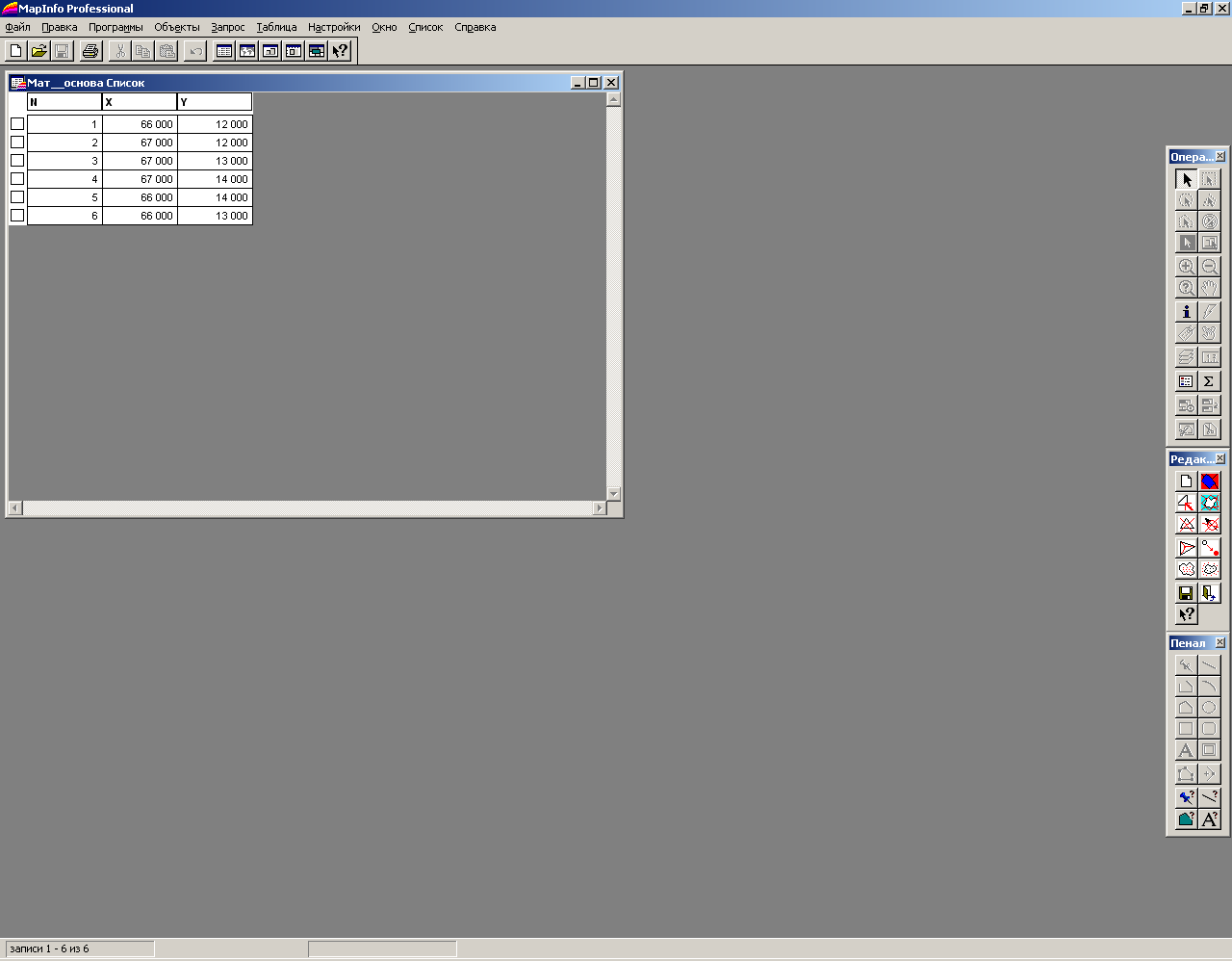Select the N cell containing 5
The height and width of the screenshot is (961, 1232).
pyautogui.click(x=64, y=197)
